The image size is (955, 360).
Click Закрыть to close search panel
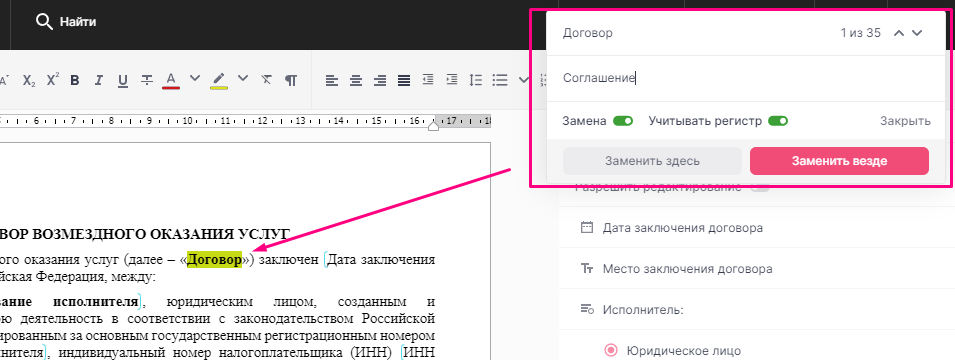(905, 121)
